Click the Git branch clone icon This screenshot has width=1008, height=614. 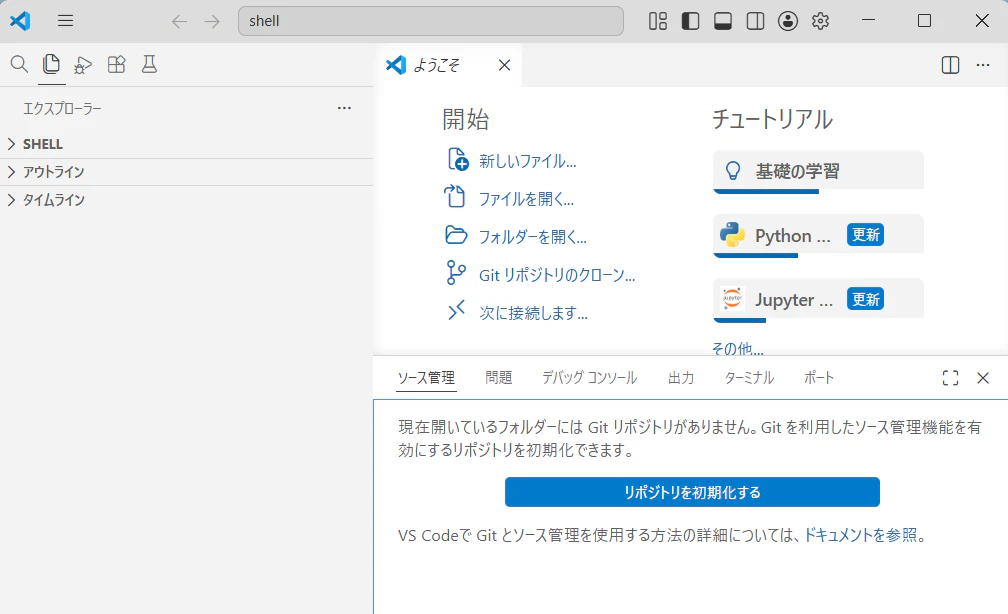point(455,273)
